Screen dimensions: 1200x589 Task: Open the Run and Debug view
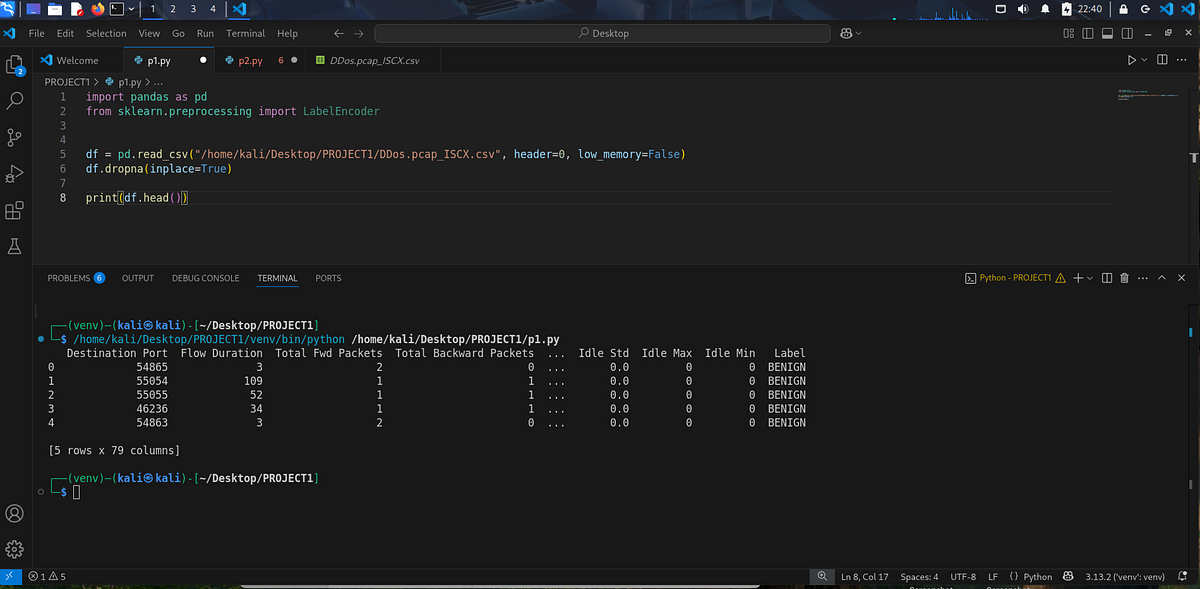(x=15, y=174)
